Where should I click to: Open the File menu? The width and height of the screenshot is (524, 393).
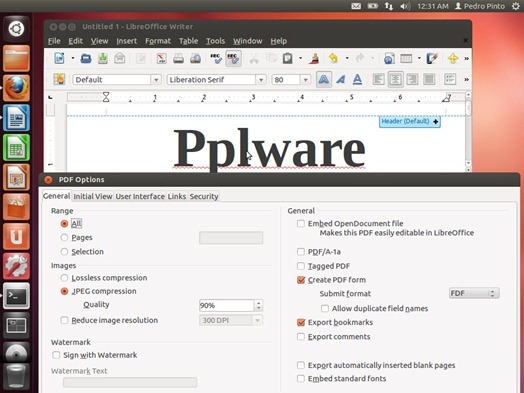coord(54,41)
